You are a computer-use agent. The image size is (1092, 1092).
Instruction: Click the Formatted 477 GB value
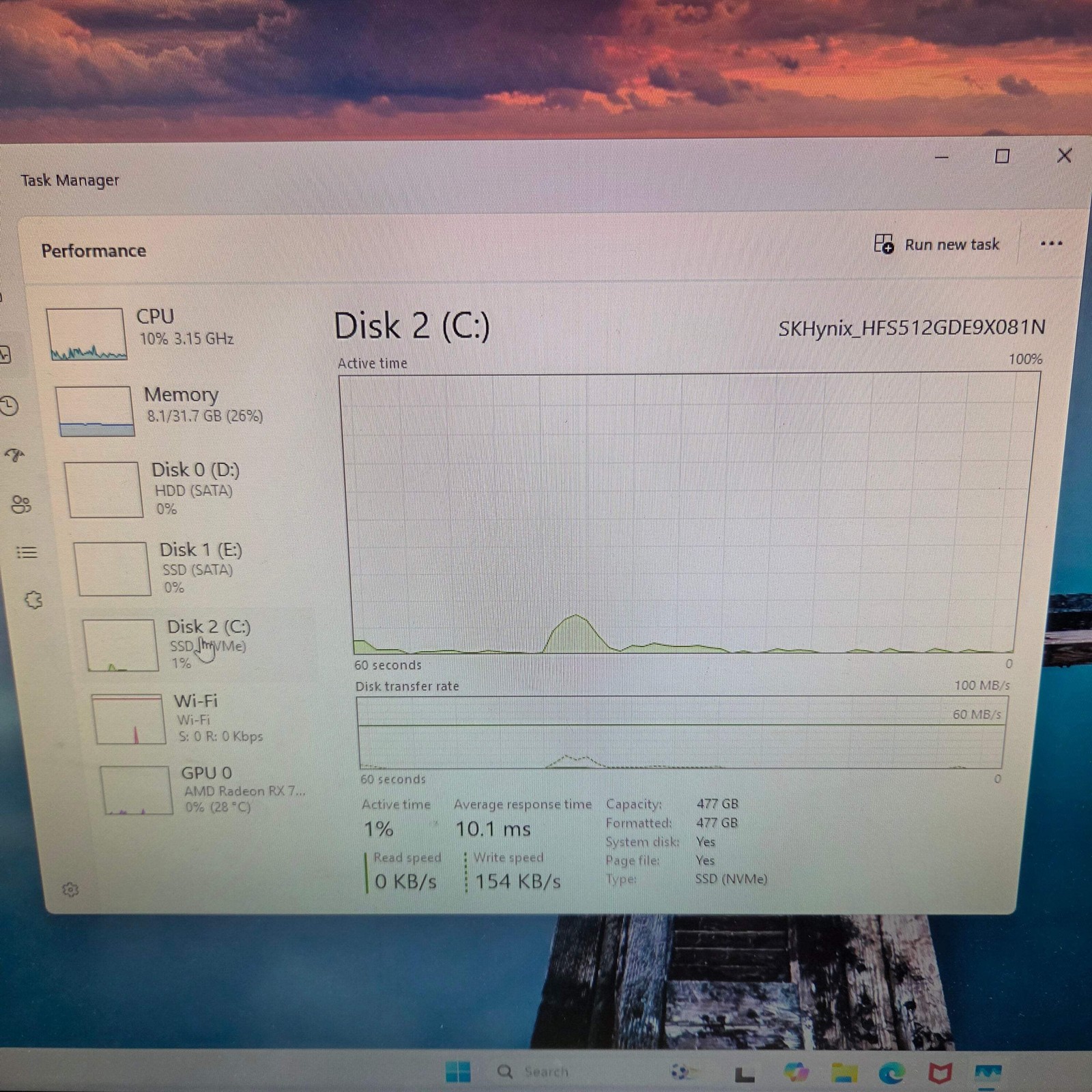pos(717,822)
